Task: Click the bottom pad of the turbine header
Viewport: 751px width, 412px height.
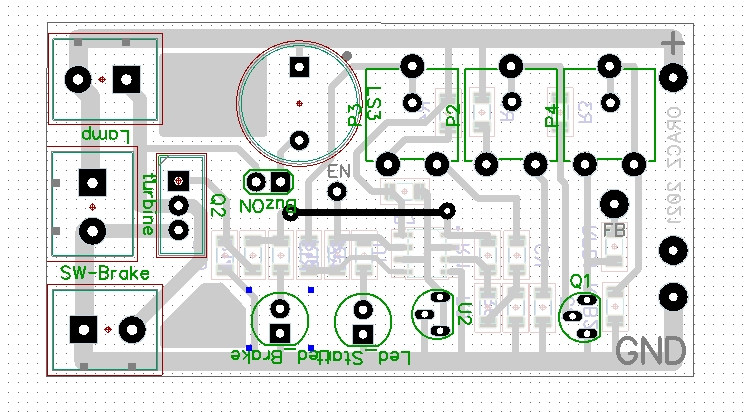Action: click(x=179, y=230)
